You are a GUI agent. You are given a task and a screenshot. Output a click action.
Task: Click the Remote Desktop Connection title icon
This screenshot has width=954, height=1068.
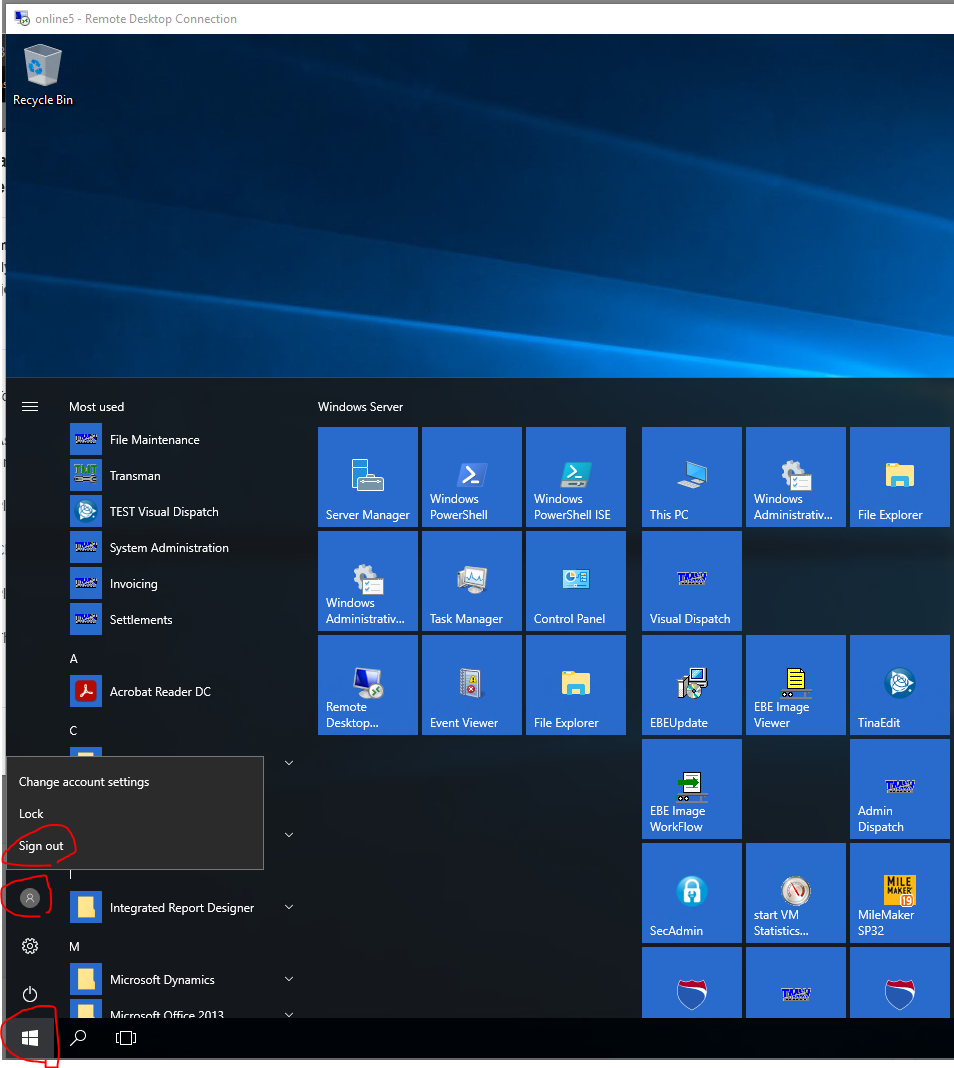point(22,18)
